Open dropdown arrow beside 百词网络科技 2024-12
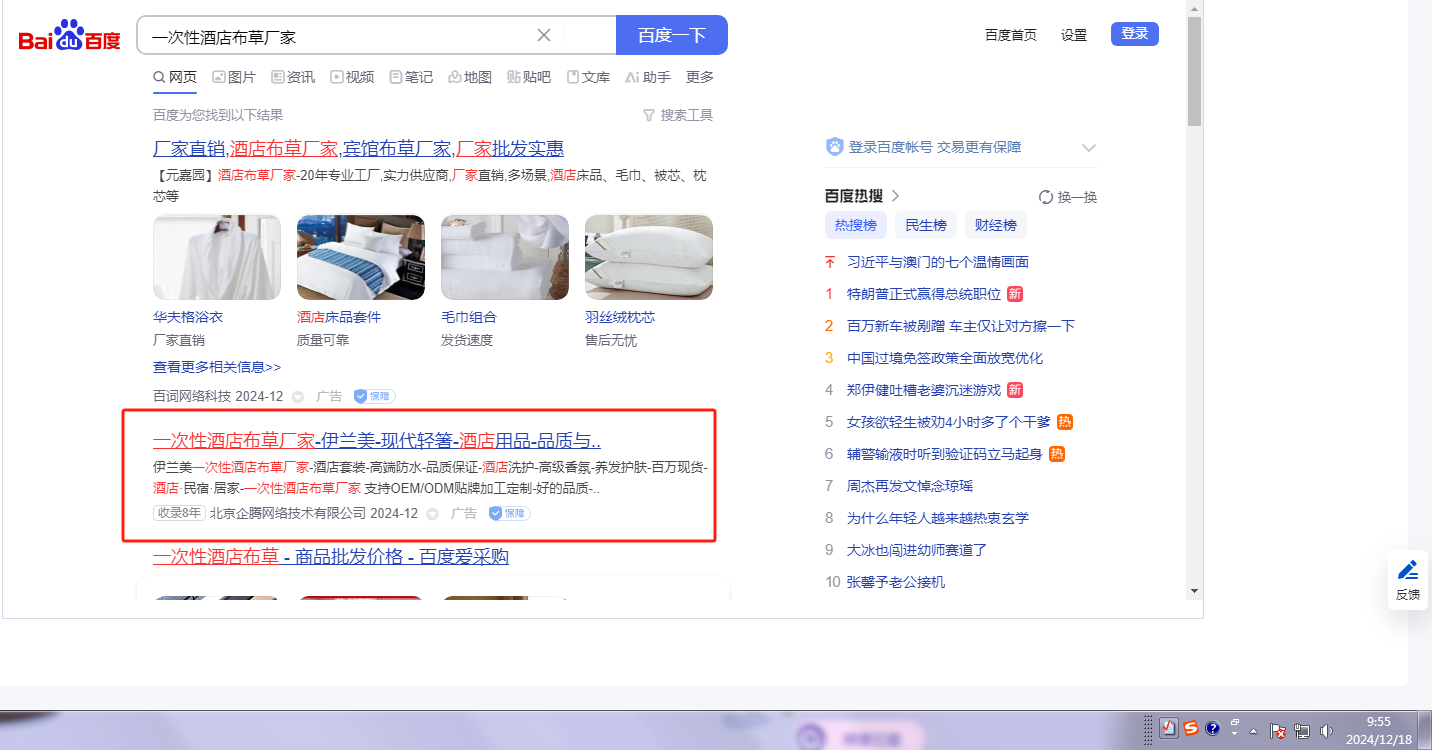 tap(297, 397)
